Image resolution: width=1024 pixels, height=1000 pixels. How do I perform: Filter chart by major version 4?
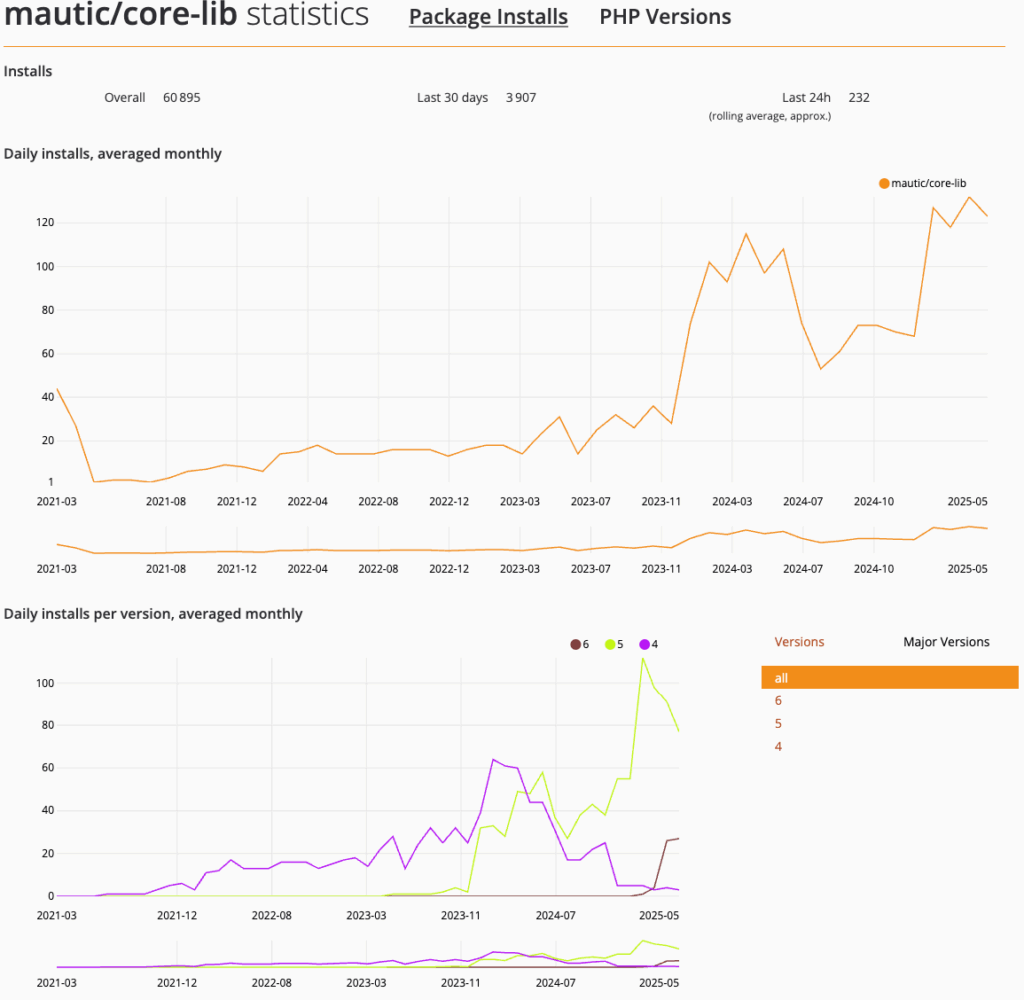click(x=778, y=746)
